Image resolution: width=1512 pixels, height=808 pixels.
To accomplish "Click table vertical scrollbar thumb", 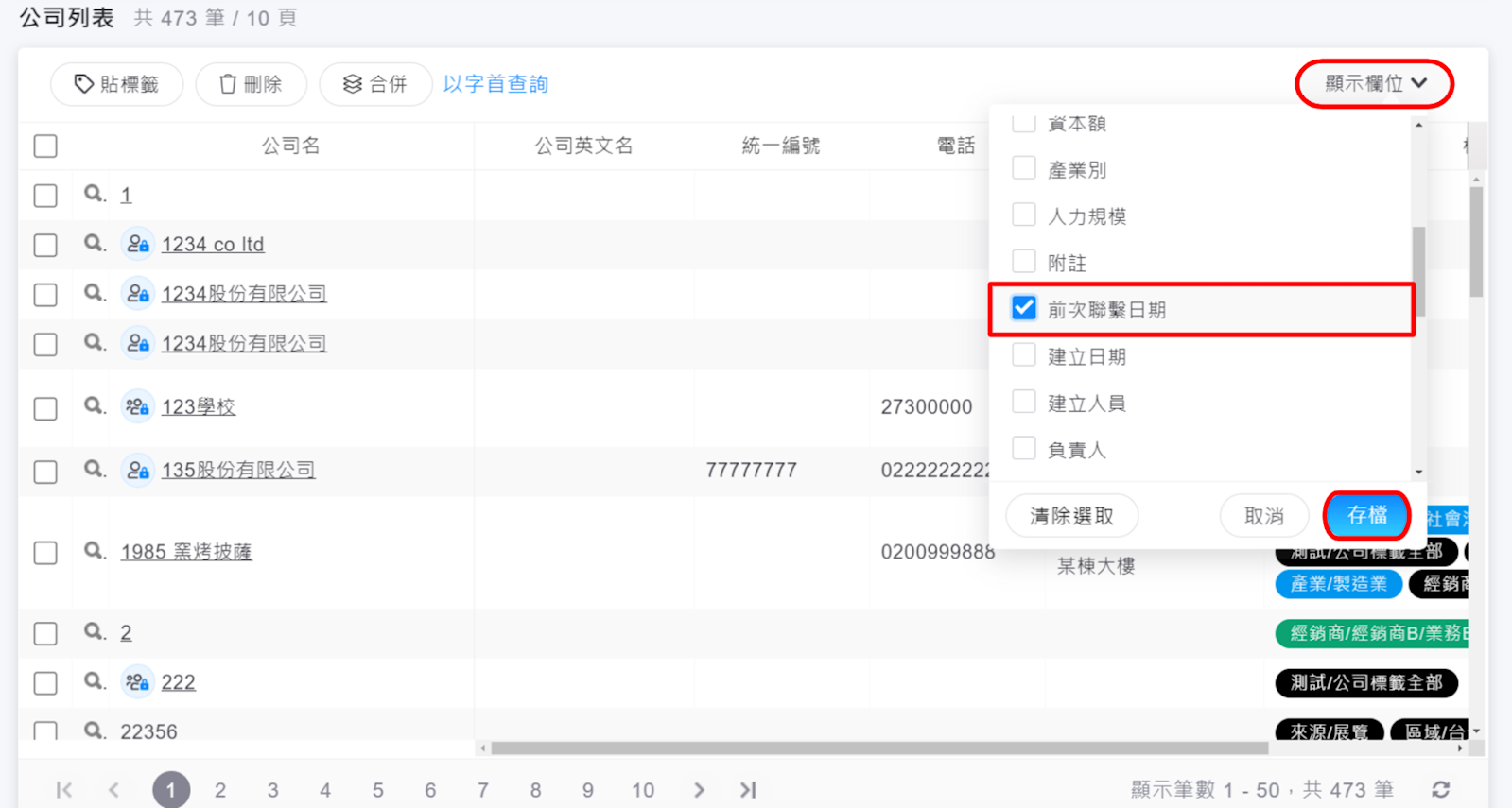I will point(1476,241).
